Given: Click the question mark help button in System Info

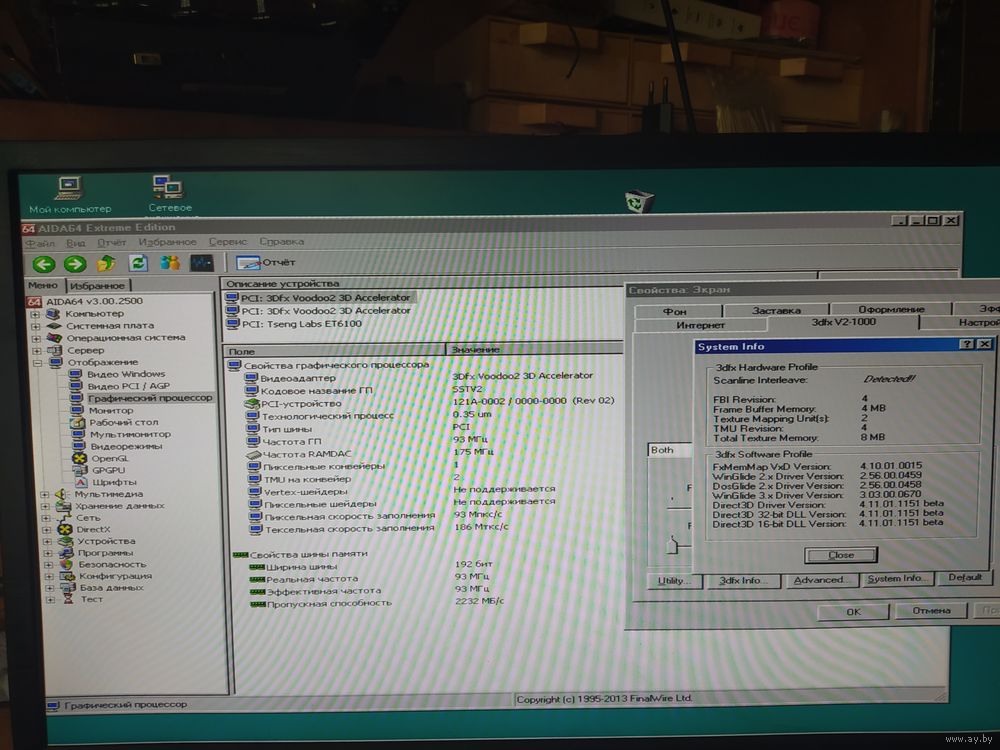Looking at the screenshot, I should point(967,344).
